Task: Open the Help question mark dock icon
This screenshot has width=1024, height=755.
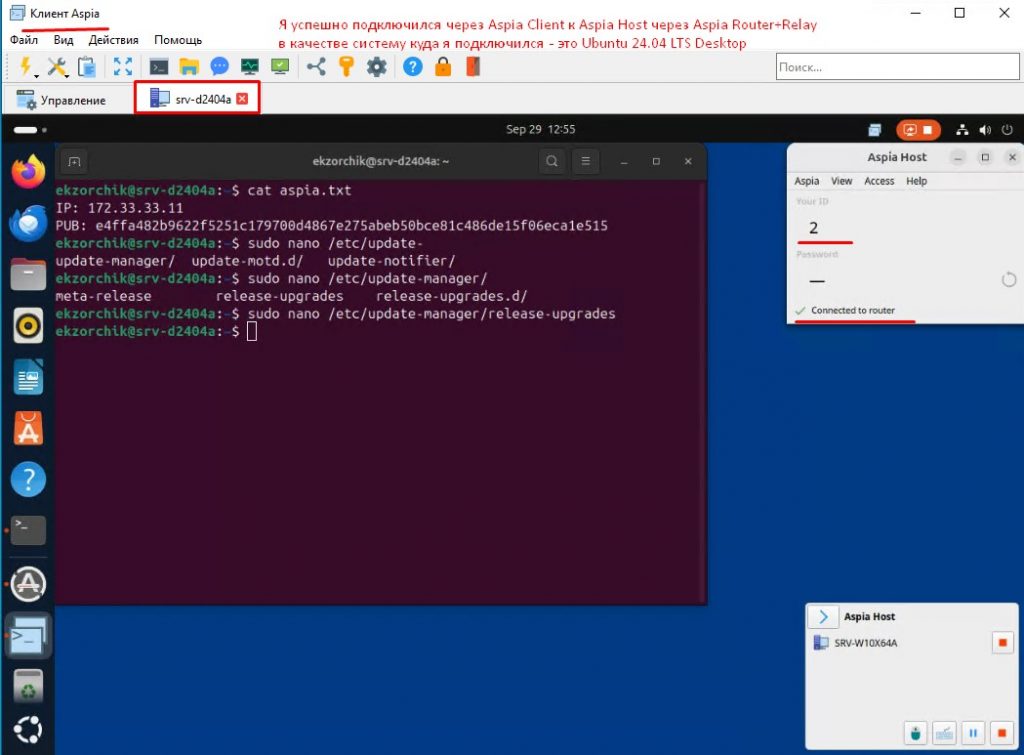Action: (28, 480)
